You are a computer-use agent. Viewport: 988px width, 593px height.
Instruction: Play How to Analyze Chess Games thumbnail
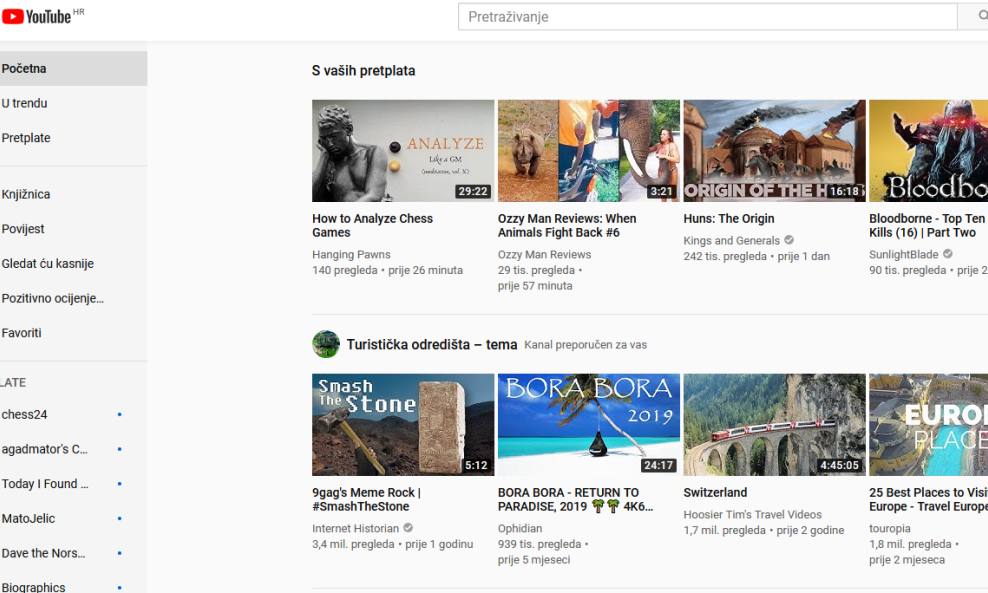point(403,151)
